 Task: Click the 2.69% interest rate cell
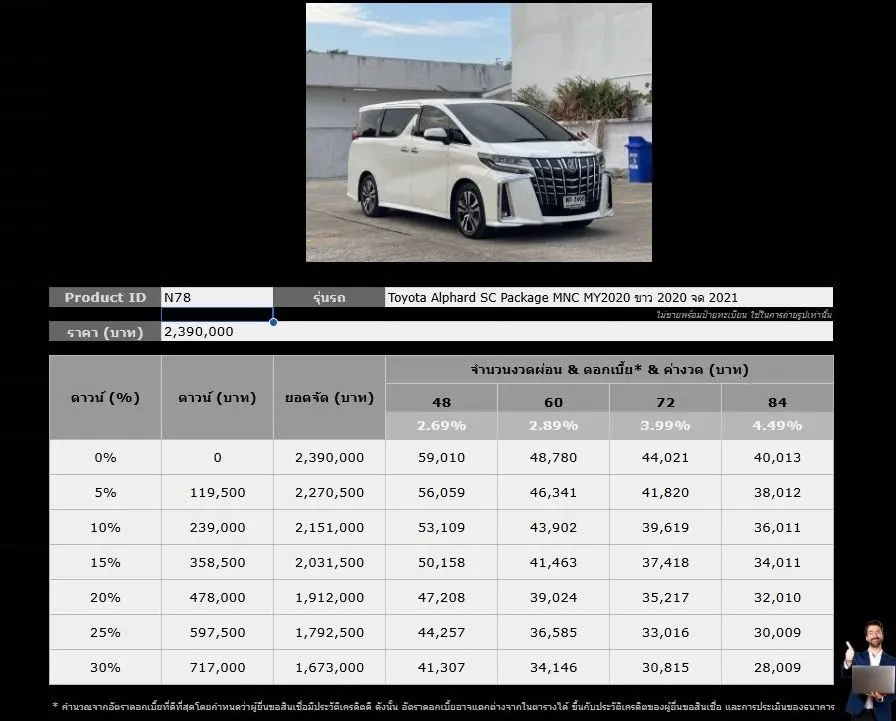441,426
